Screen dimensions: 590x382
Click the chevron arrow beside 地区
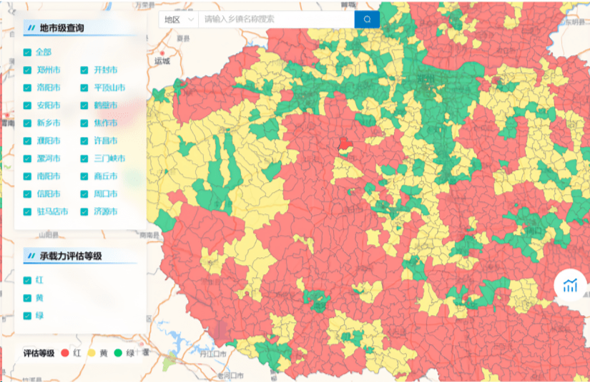click(x=191, y=20)
